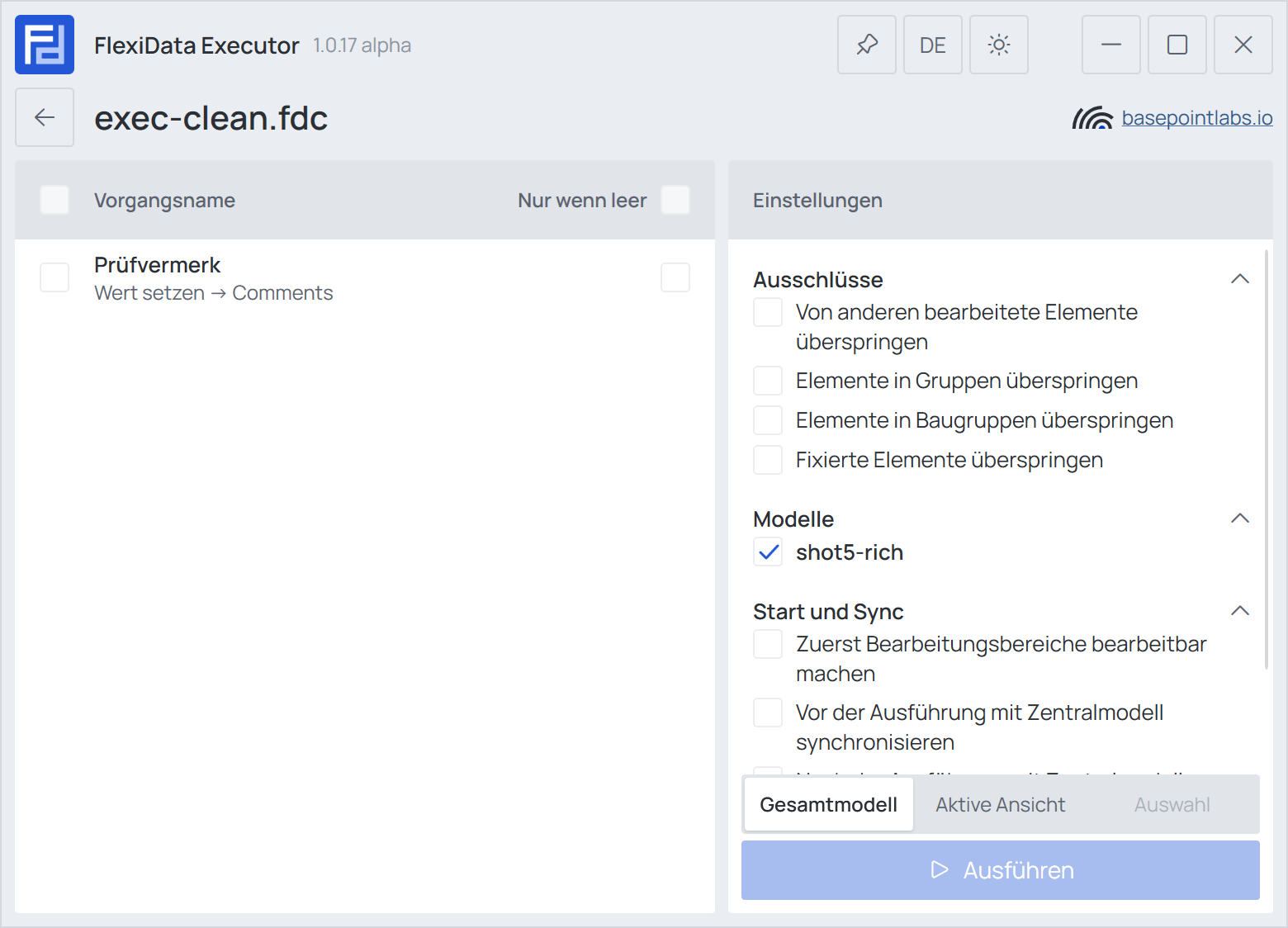
Task: Click the 1.0.17 alpha version label
Action: (362, 45)
